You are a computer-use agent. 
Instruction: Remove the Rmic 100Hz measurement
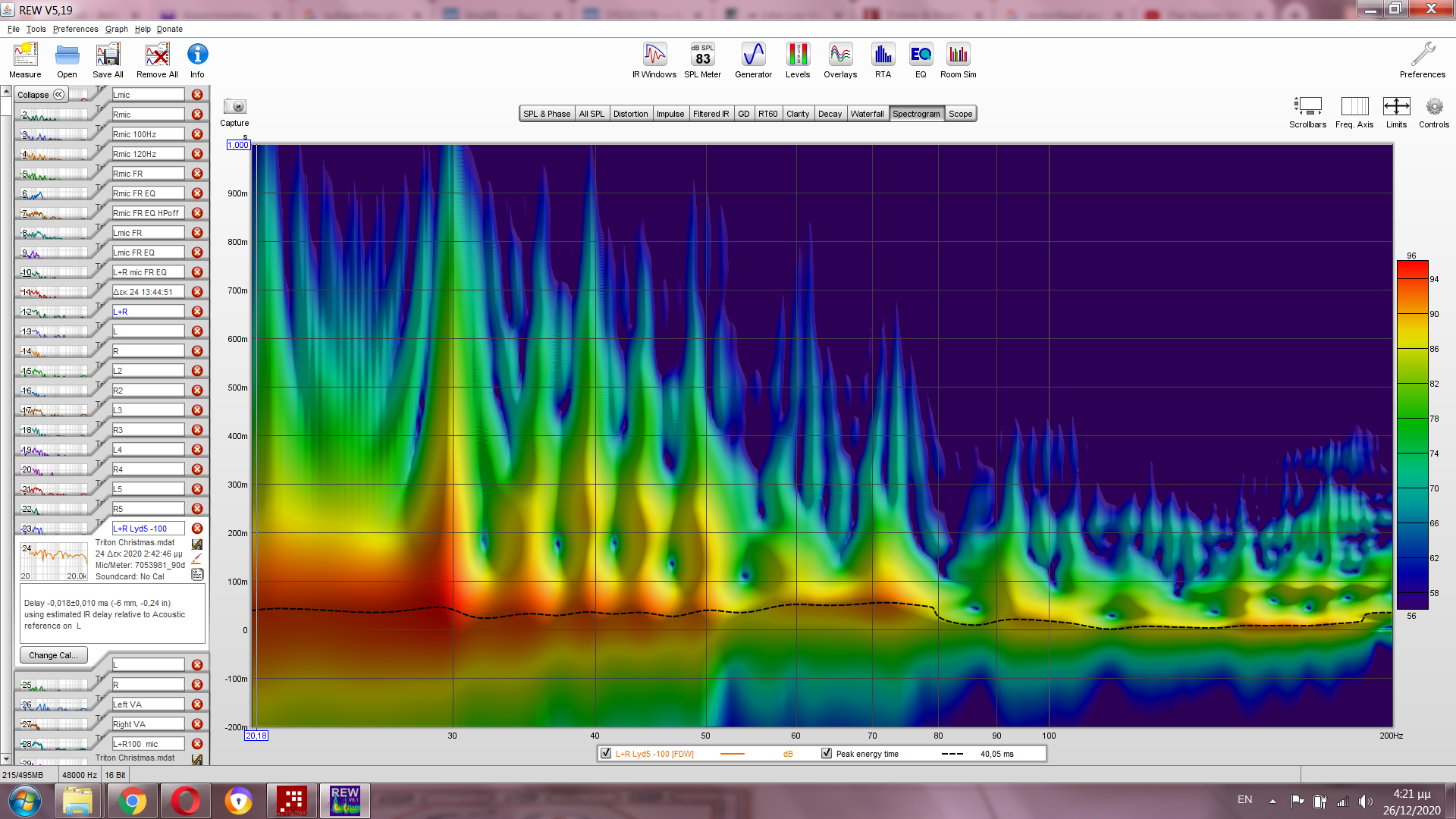[197, 134]
